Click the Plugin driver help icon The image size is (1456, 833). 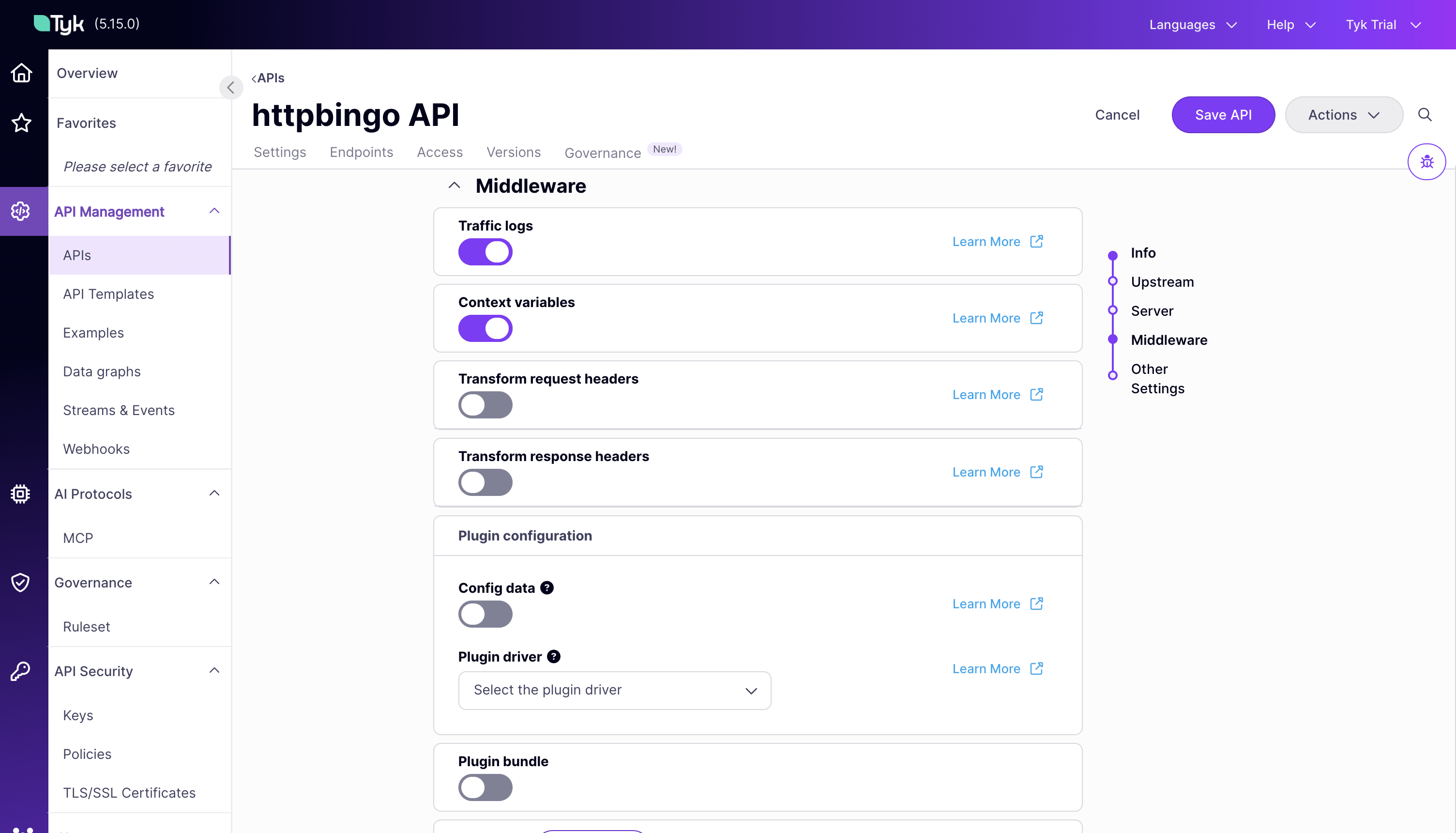pyautogui.click(x=553, y=656)
